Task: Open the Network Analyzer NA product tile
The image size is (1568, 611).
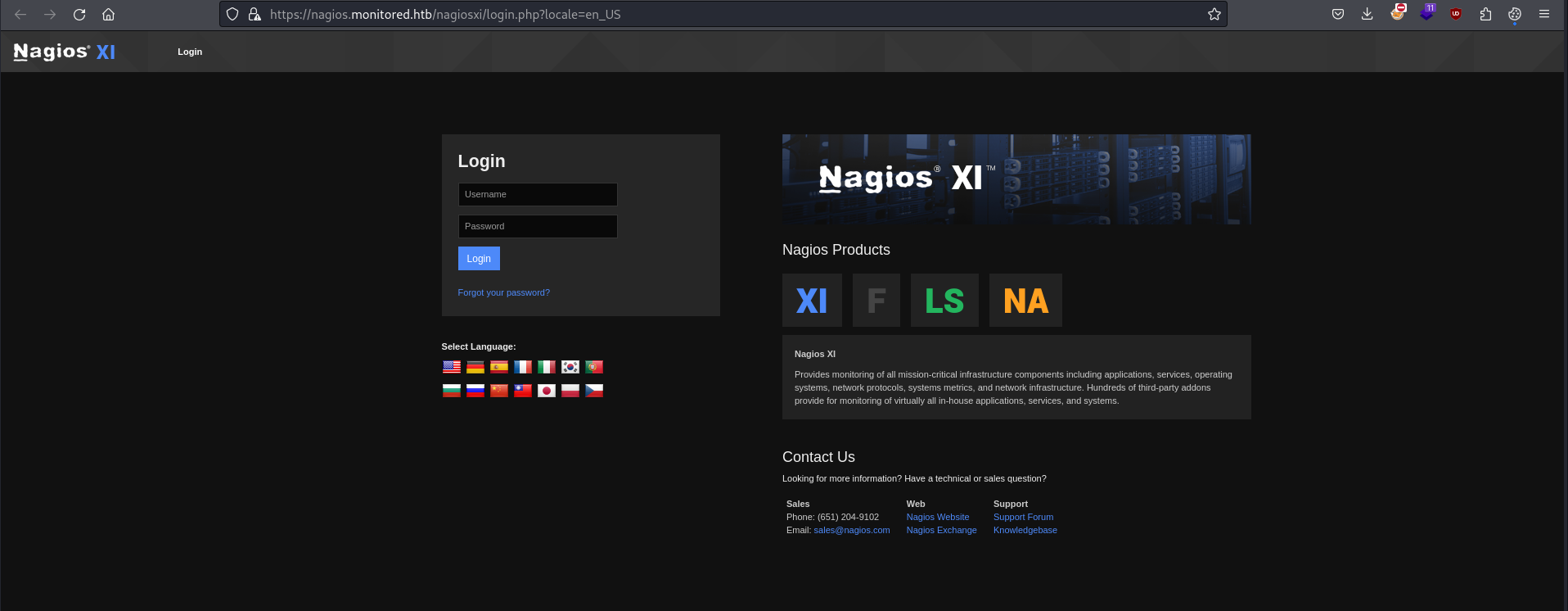Action: (1025, 301)
